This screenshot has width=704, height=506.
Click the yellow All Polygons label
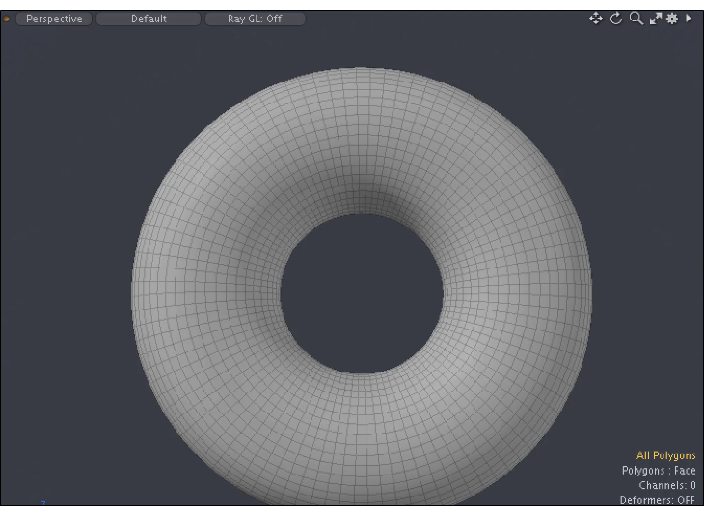pyautogui.click(x=665, y=455)
